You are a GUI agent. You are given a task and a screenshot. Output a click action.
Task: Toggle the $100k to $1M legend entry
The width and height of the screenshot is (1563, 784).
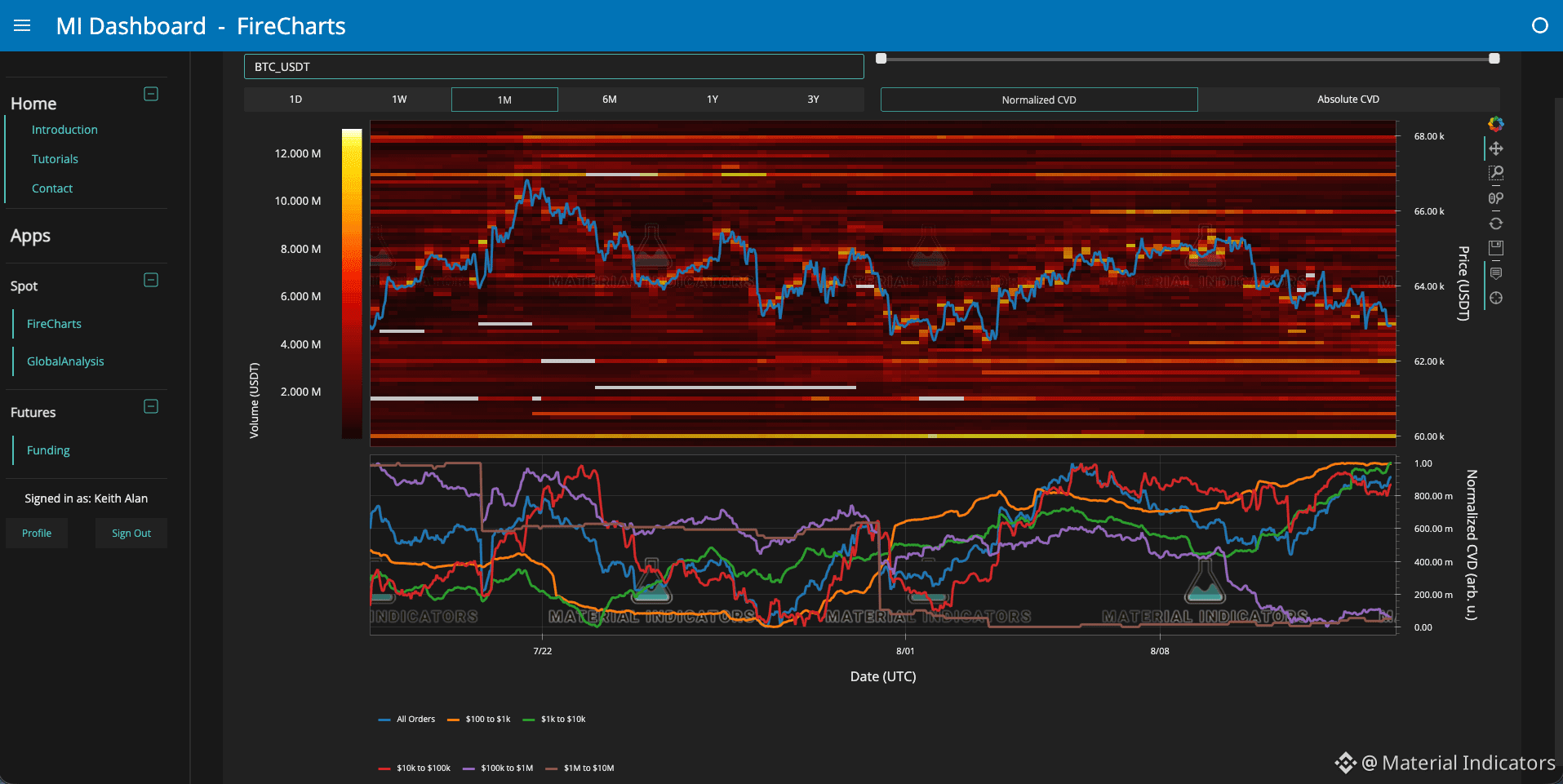[498, 768]
